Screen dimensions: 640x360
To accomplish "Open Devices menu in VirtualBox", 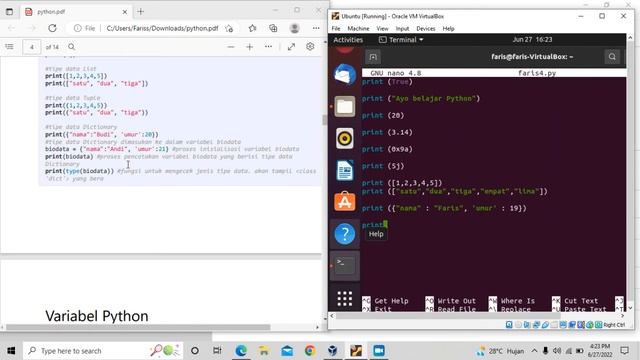I will point(426,29).
